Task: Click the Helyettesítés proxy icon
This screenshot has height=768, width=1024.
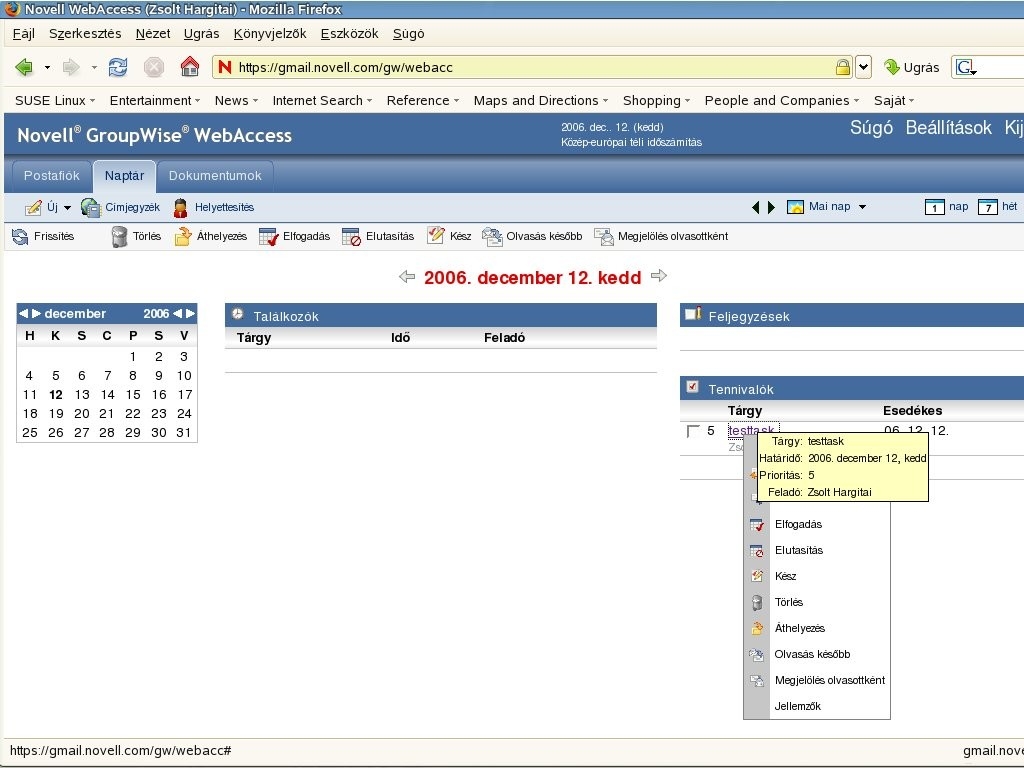Action: click(x=181, y=208)
